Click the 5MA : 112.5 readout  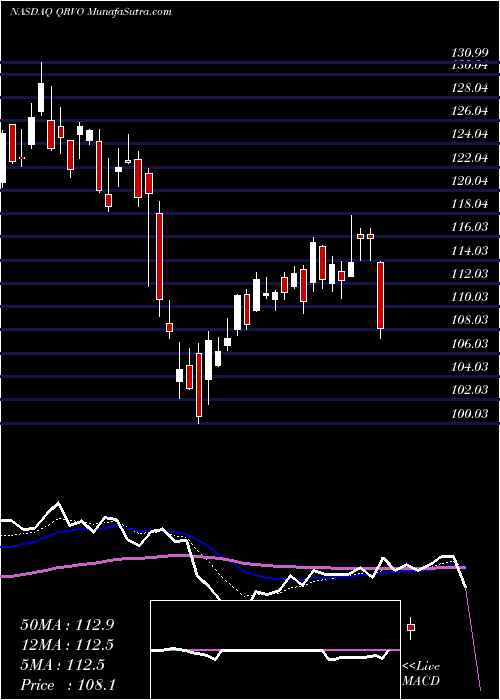62,665
